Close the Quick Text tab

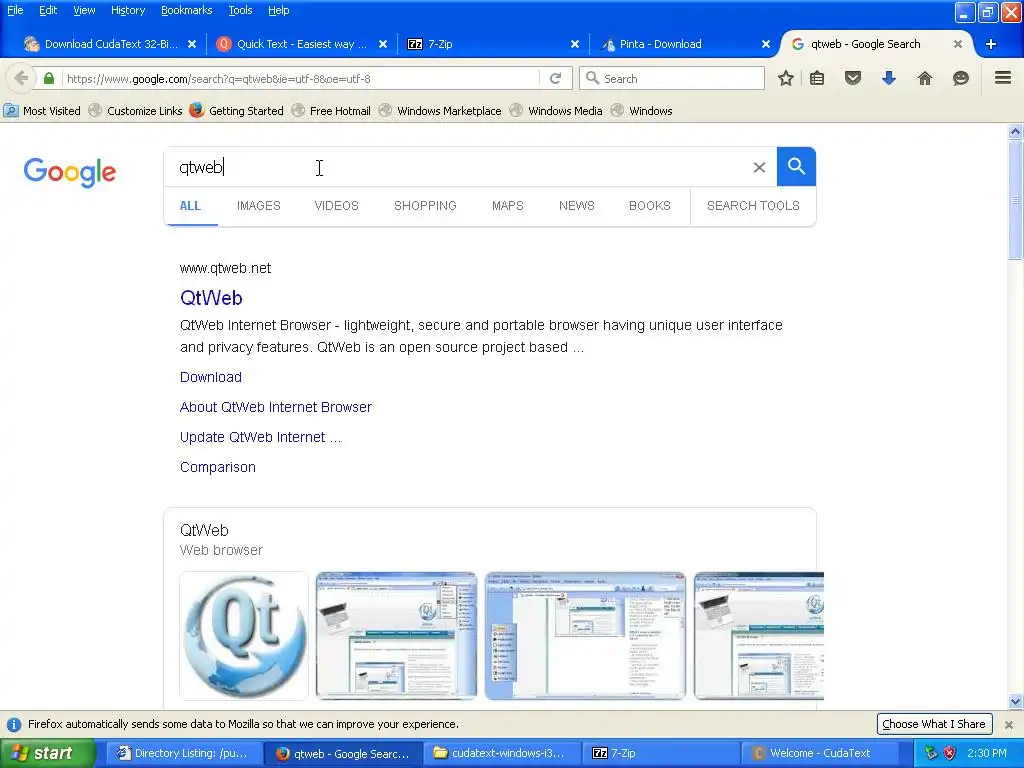(383, 44)
